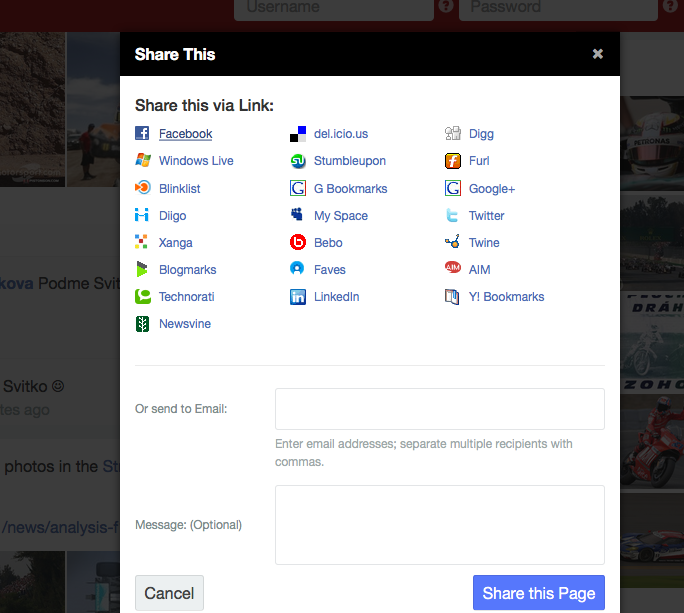Image resolution: width=684 pixels, height=613 pixels.
Task: Click the My Space people icon
Action: pyautogui.click(x=297, y=214)
